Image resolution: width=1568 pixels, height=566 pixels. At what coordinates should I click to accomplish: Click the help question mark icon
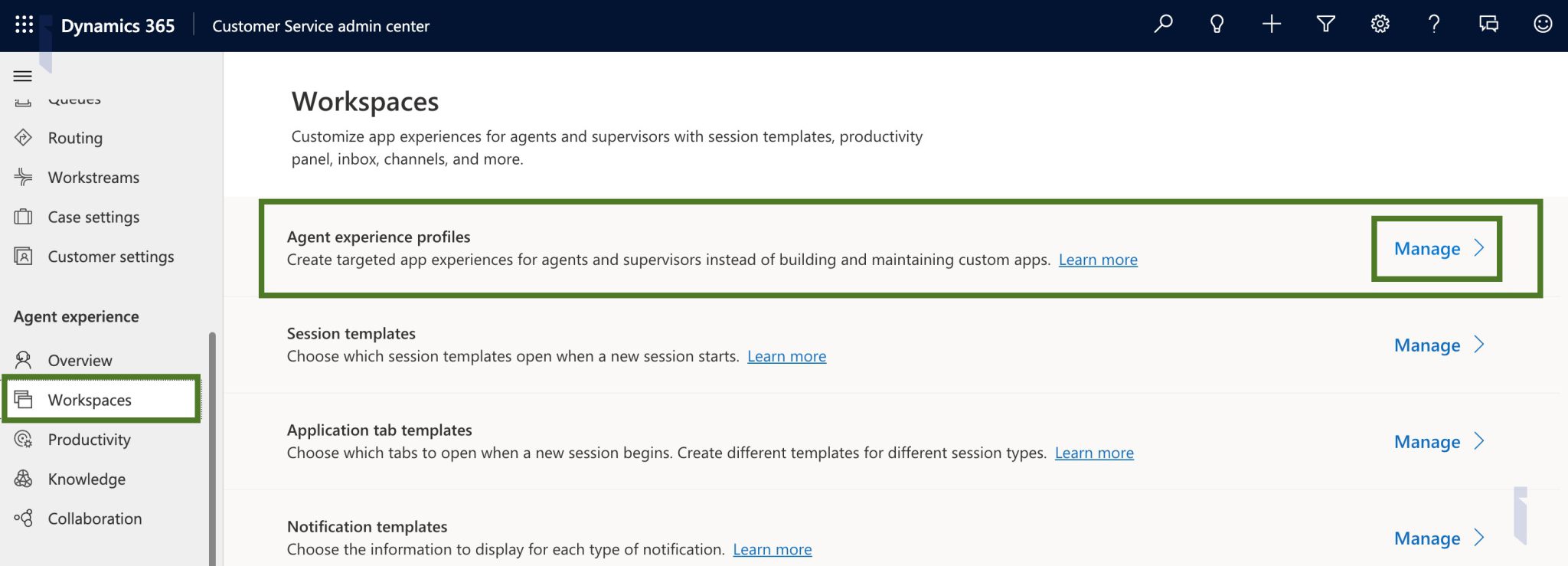point(1434,25)
